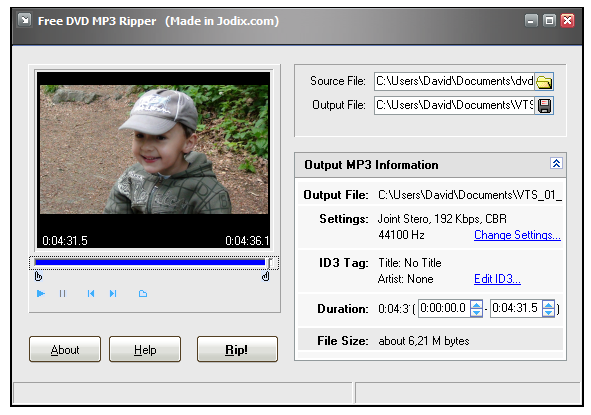Open Edit ID3 link

click(497, 279)
